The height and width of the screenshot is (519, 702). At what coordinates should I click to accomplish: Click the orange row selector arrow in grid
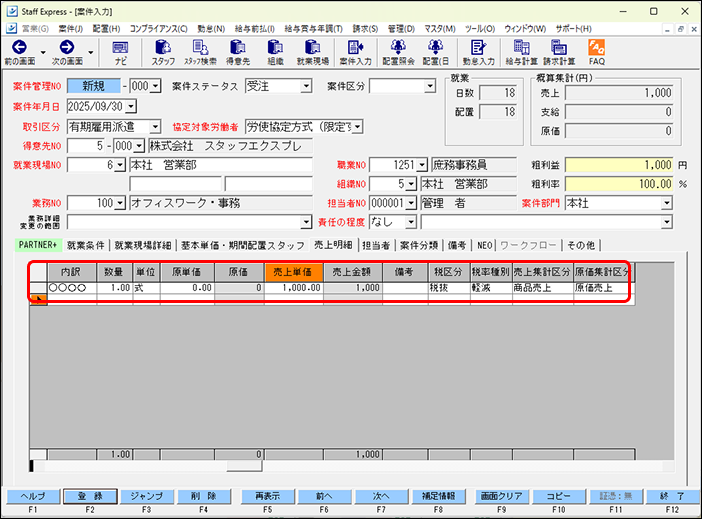tap(39, 300)
